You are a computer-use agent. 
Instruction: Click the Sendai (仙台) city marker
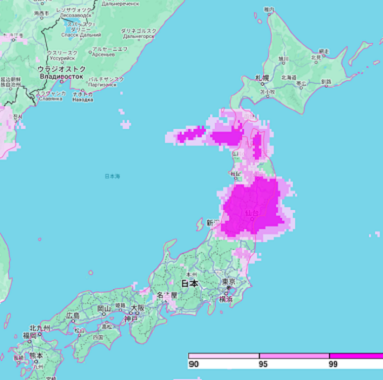pyautogui.click(x=252, y=219)
